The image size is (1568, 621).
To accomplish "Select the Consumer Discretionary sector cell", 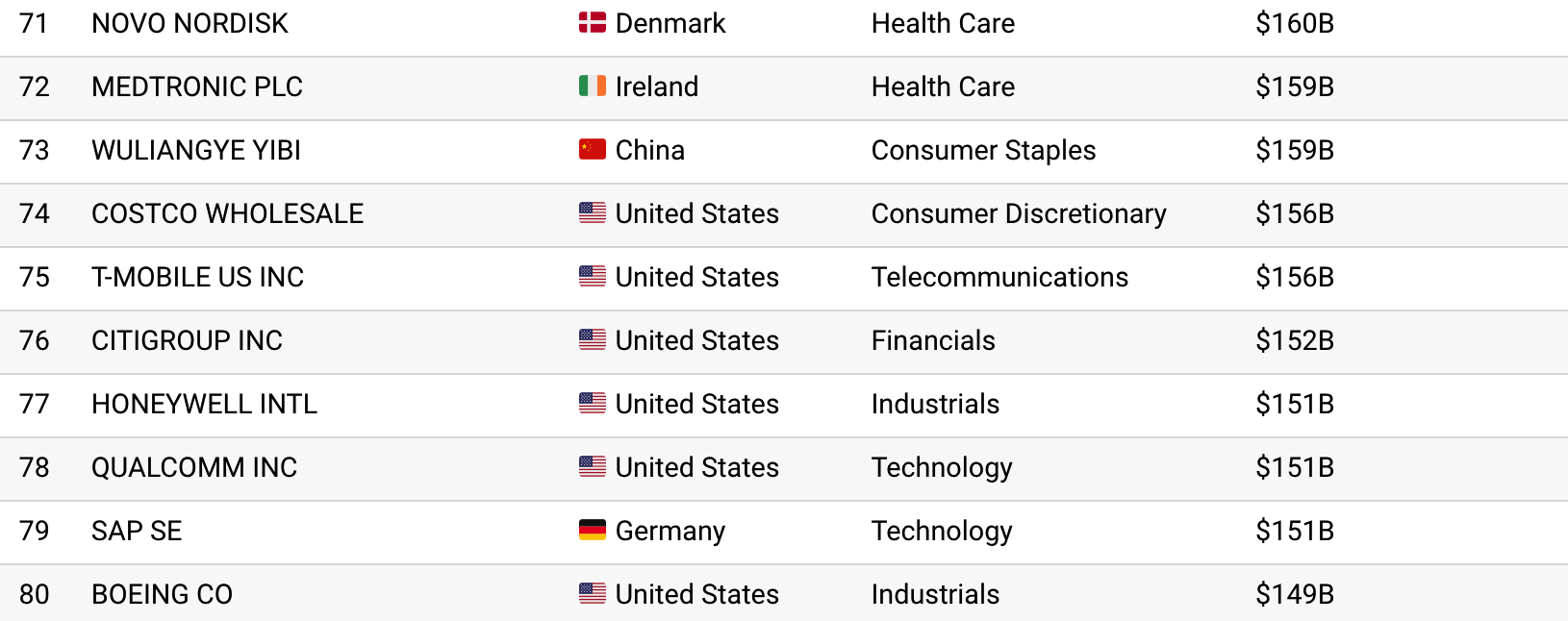I will point(1019,213).
